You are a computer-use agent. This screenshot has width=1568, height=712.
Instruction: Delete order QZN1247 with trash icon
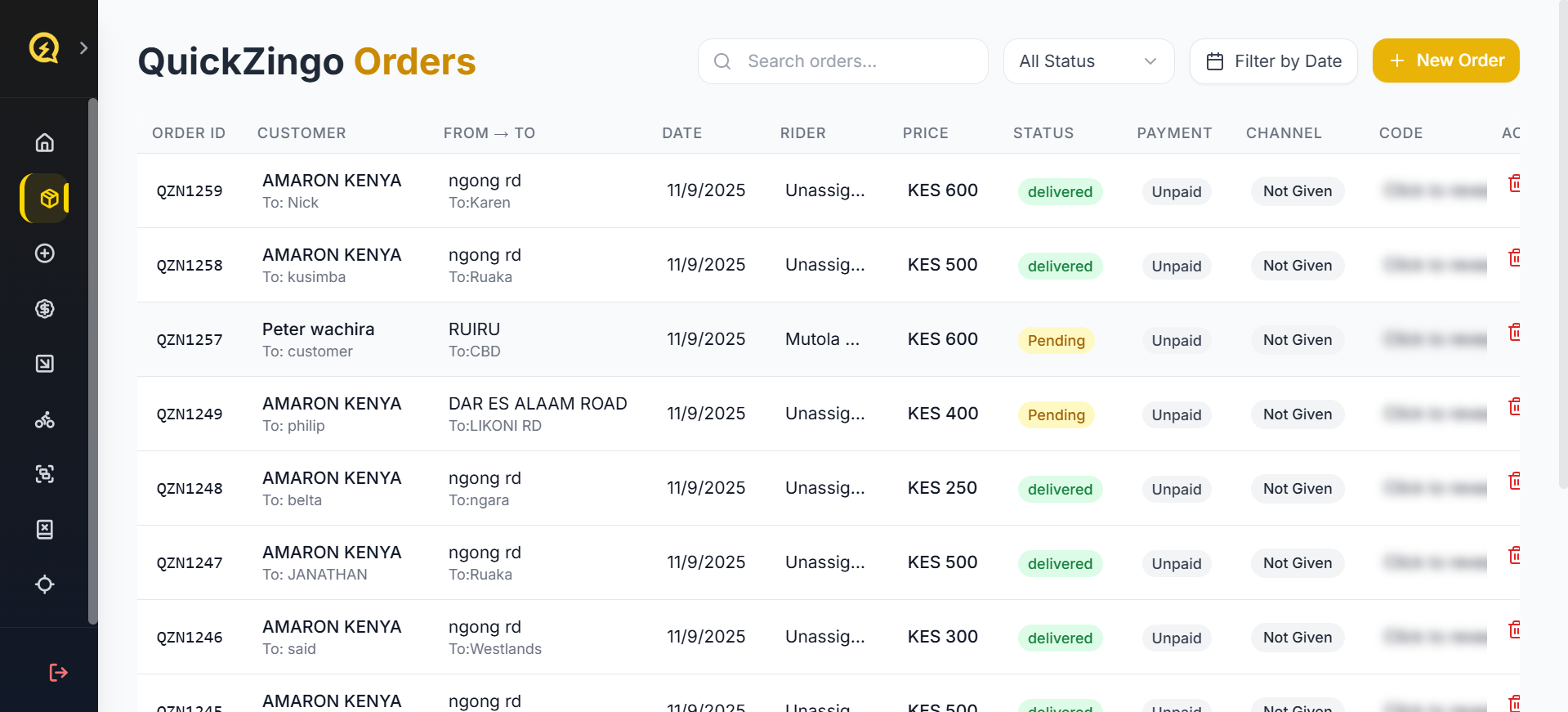(1514, 555)
